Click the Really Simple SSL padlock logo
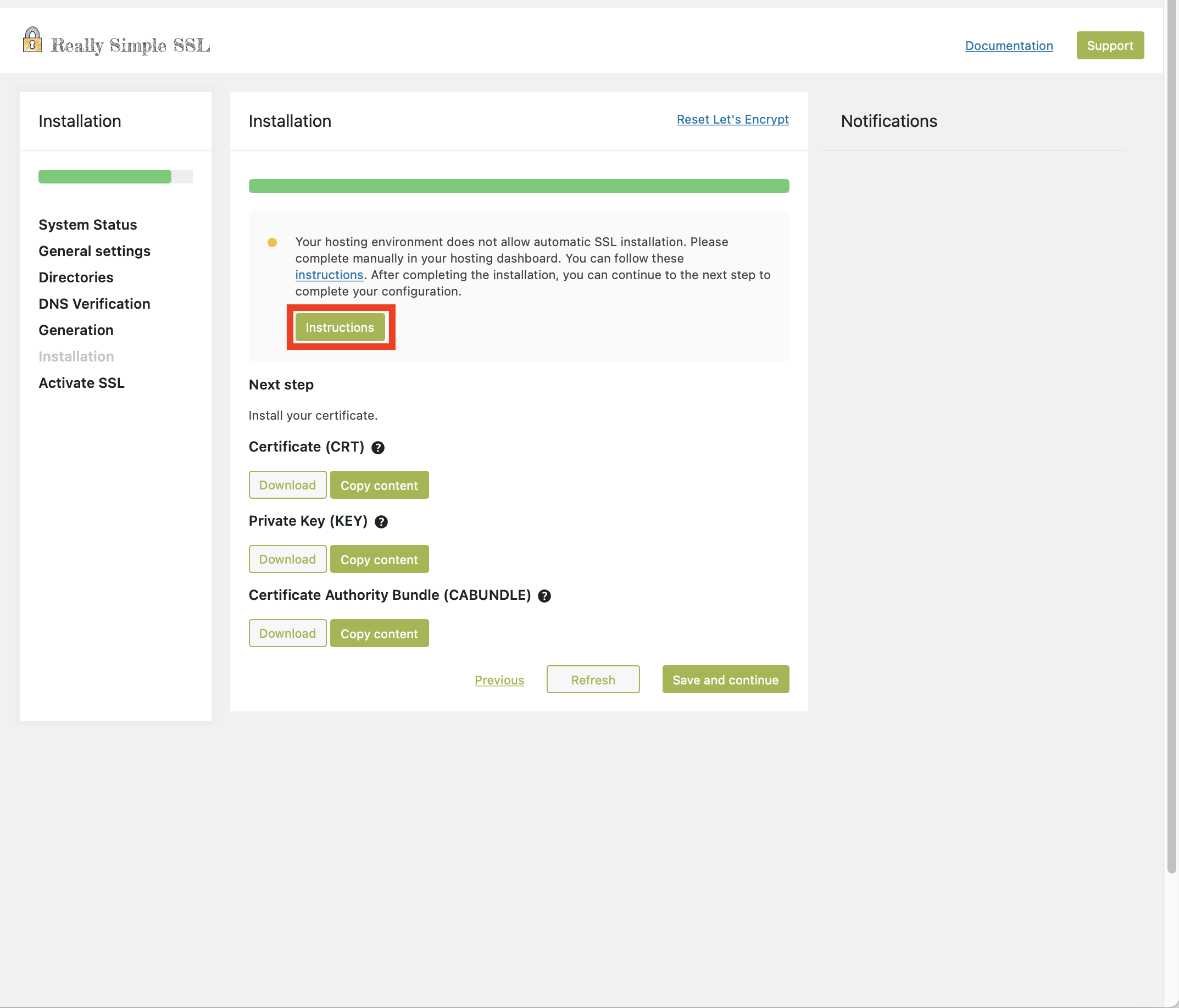Screen dimensions: 1179x1008 click(32, 40)
